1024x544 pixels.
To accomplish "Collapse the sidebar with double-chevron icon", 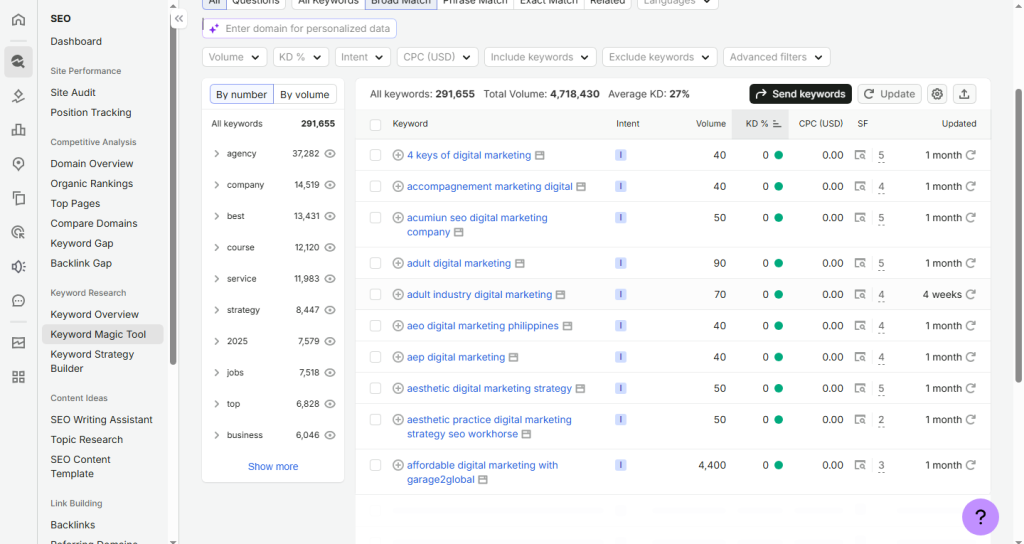I will coord(179,19).
